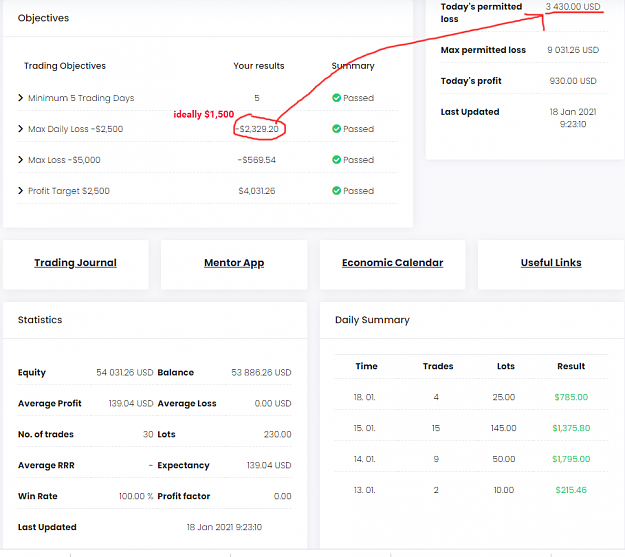Screen dimensions: 625x557
Task: Click Balance value 53 886.26 USD
Action: (x=261, y=372)
